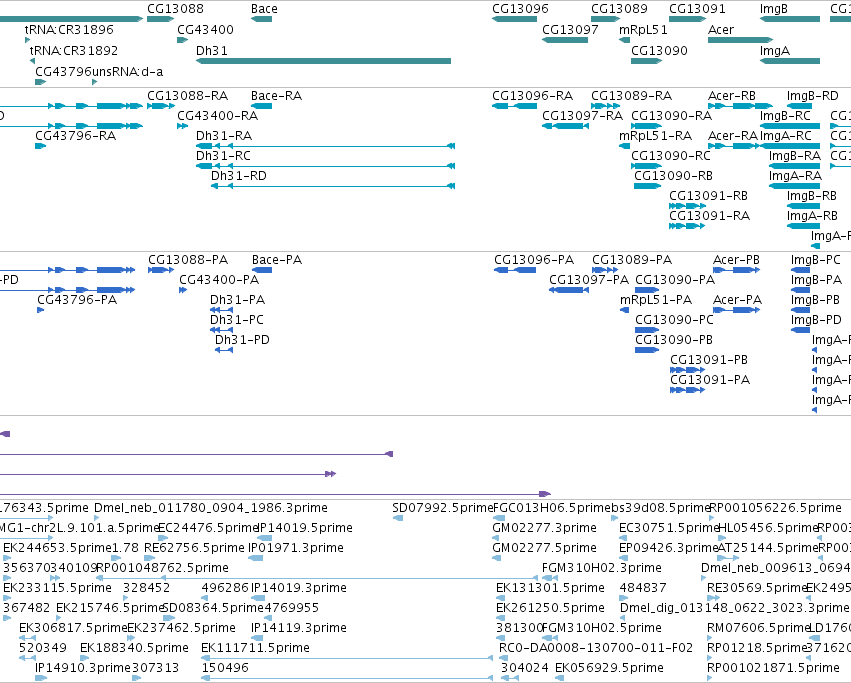Viewport: 851px width, 683px height.
Task: Click the ImgA gene label
Action: click(x=774, y=50)
